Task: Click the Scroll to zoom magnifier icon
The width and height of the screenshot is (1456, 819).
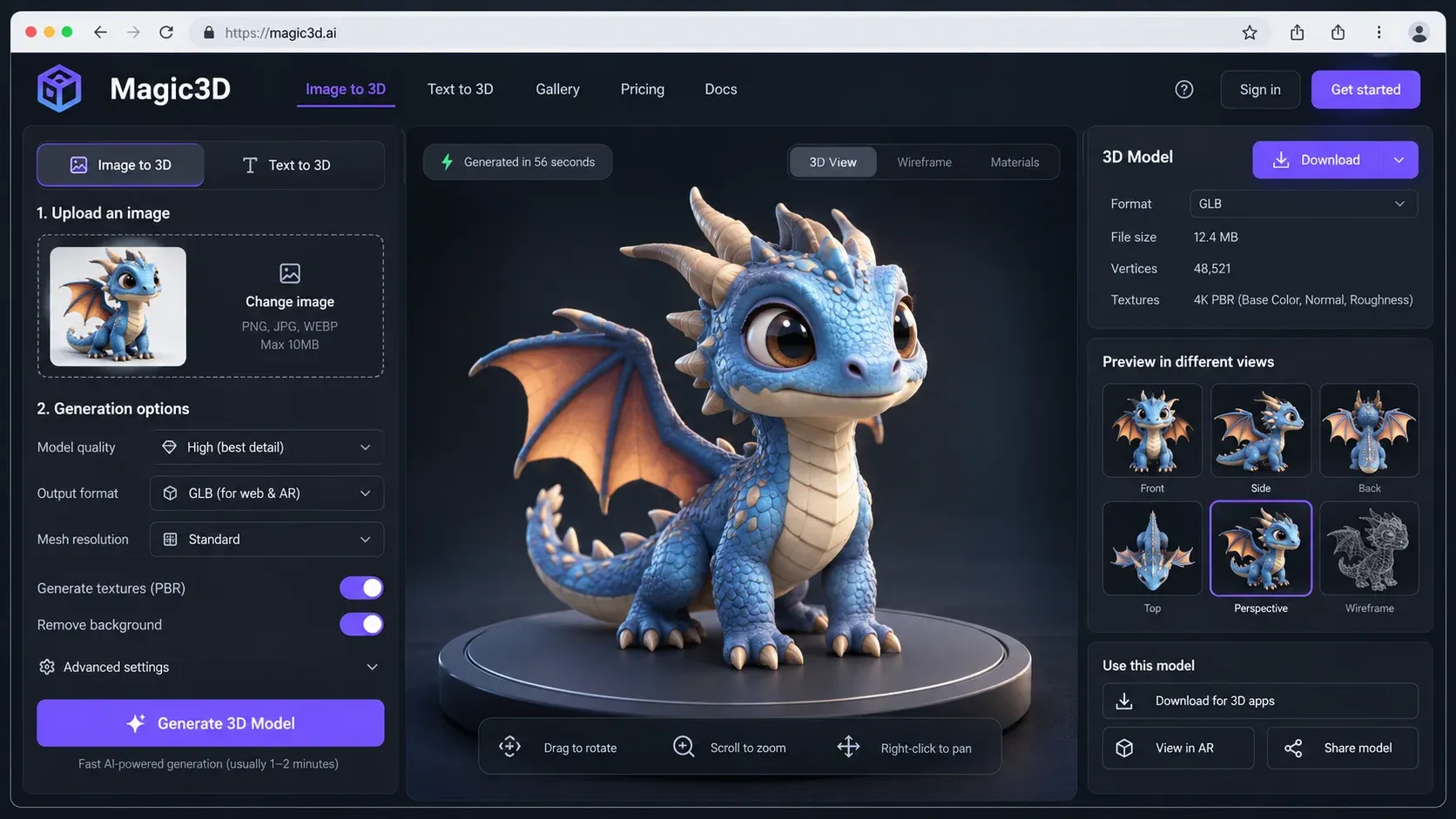Action: coord(684,746)
